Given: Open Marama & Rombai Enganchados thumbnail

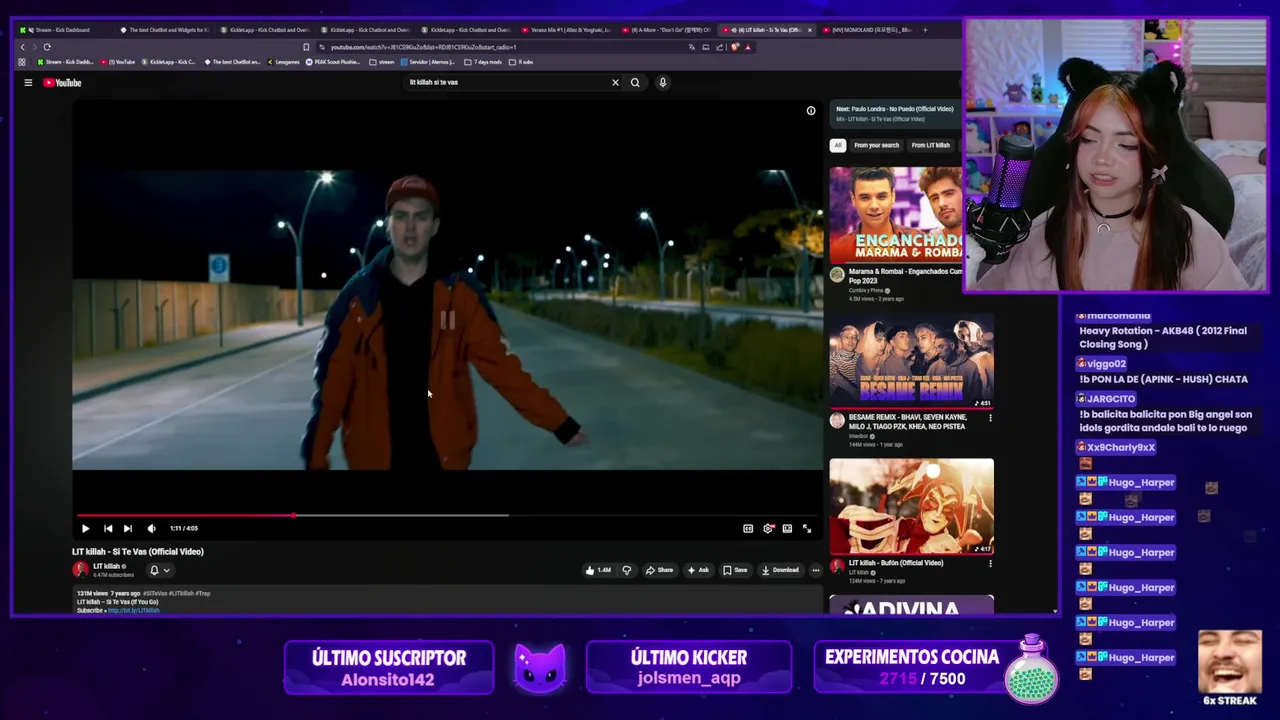Looking at the screenshot, I should click(896, 214).
